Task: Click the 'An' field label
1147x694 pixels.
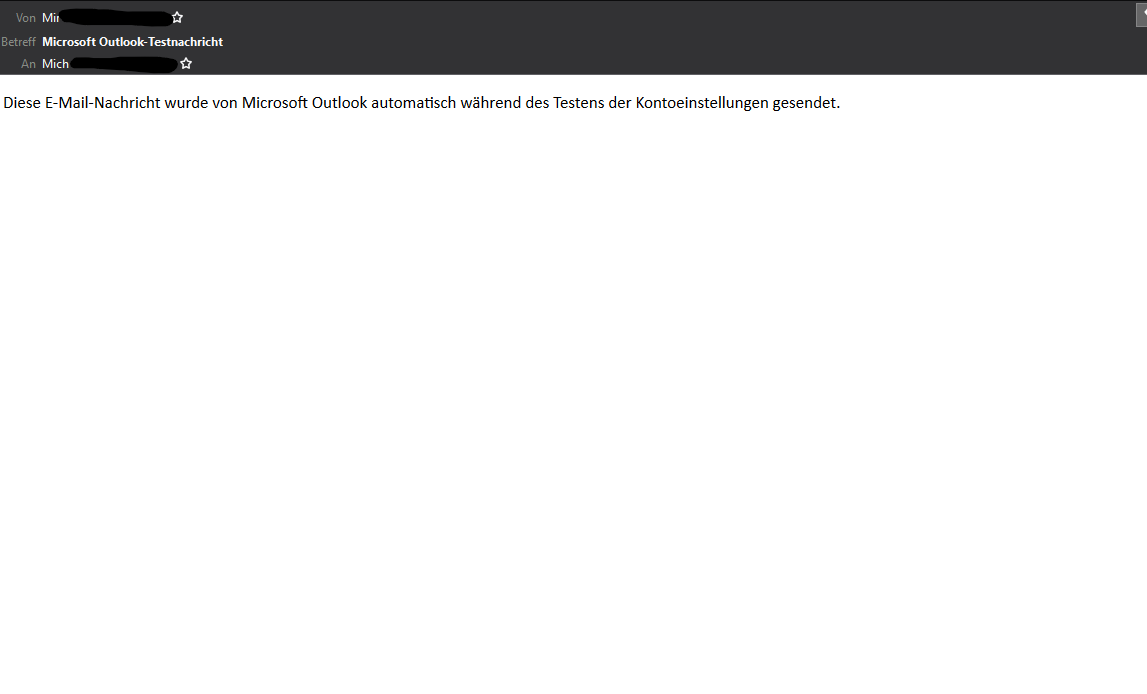Action: tap(29, 64)
